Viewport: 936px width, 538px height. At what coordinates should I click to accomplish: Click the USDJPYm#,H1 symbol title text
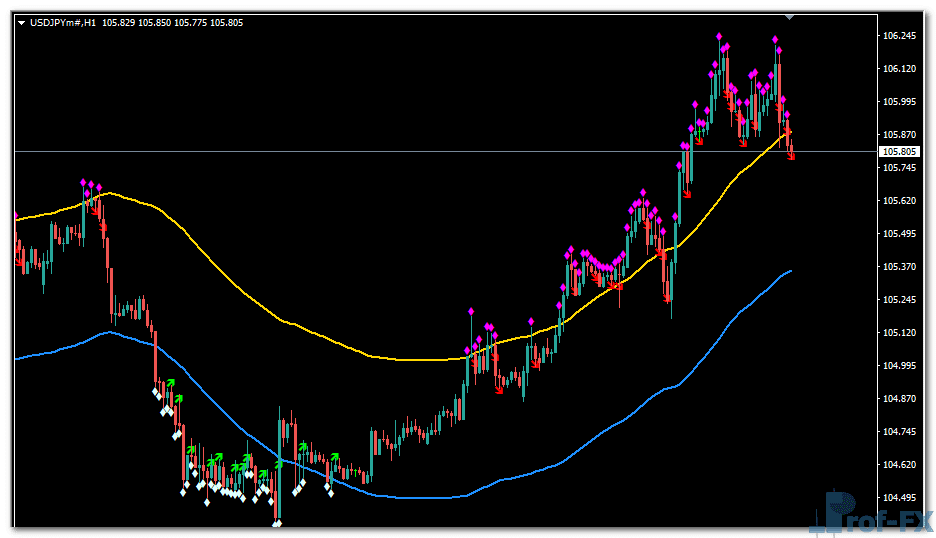(62, 23)
